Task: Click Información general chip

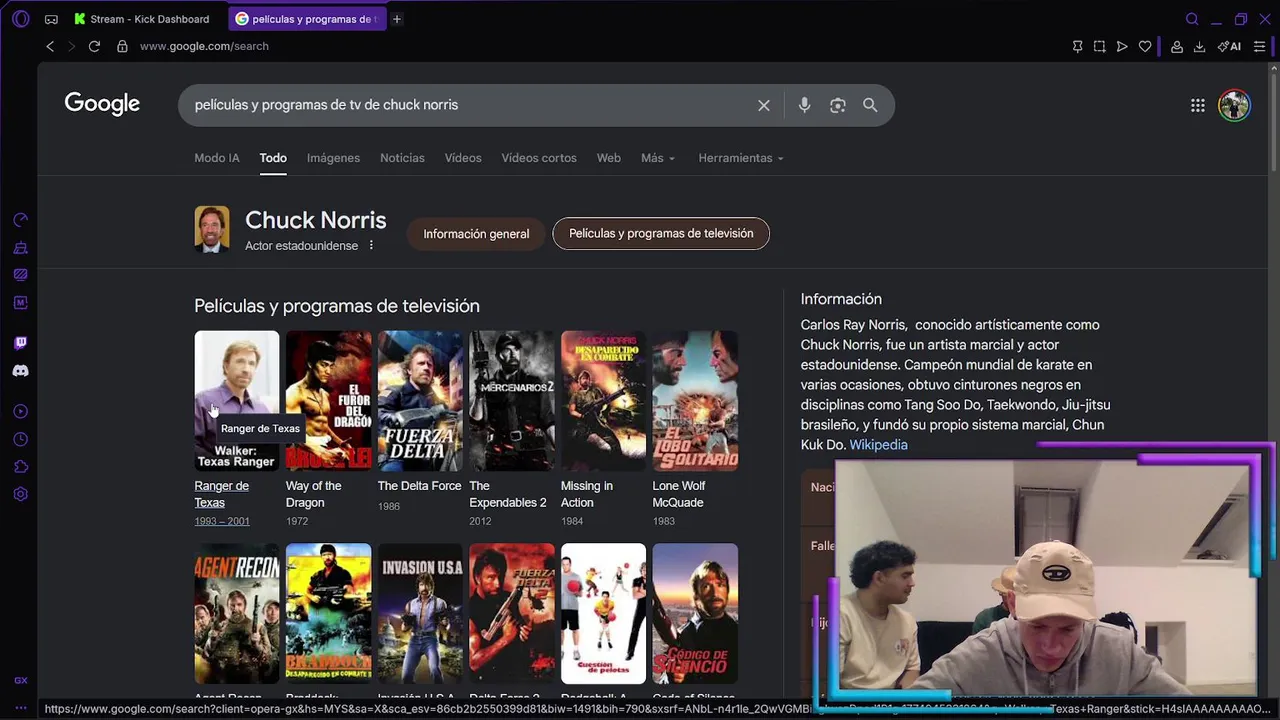Action: point(476,234)
